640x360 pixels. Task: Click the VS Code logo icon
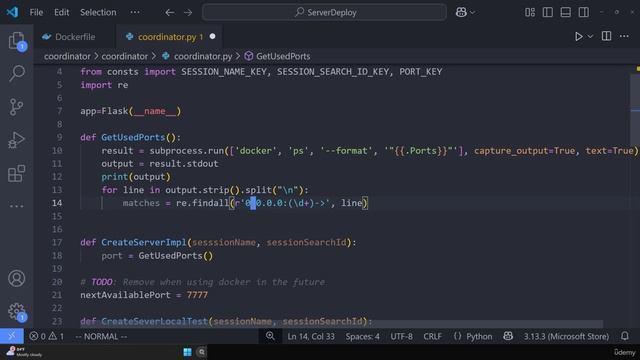tap(12, 12)
